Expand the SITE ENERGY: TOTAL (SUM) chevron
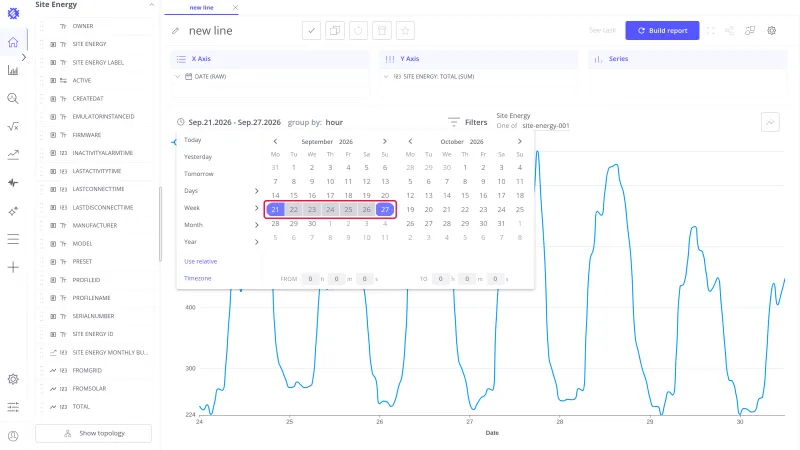 pyautogui.click(x=386, y=77)
